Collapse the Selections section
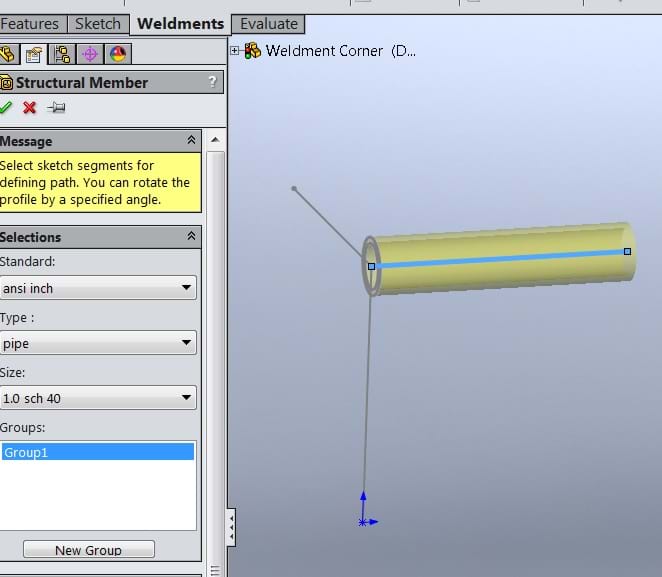The width and height of the screenshot is (662, 577). tap(191, 237)
